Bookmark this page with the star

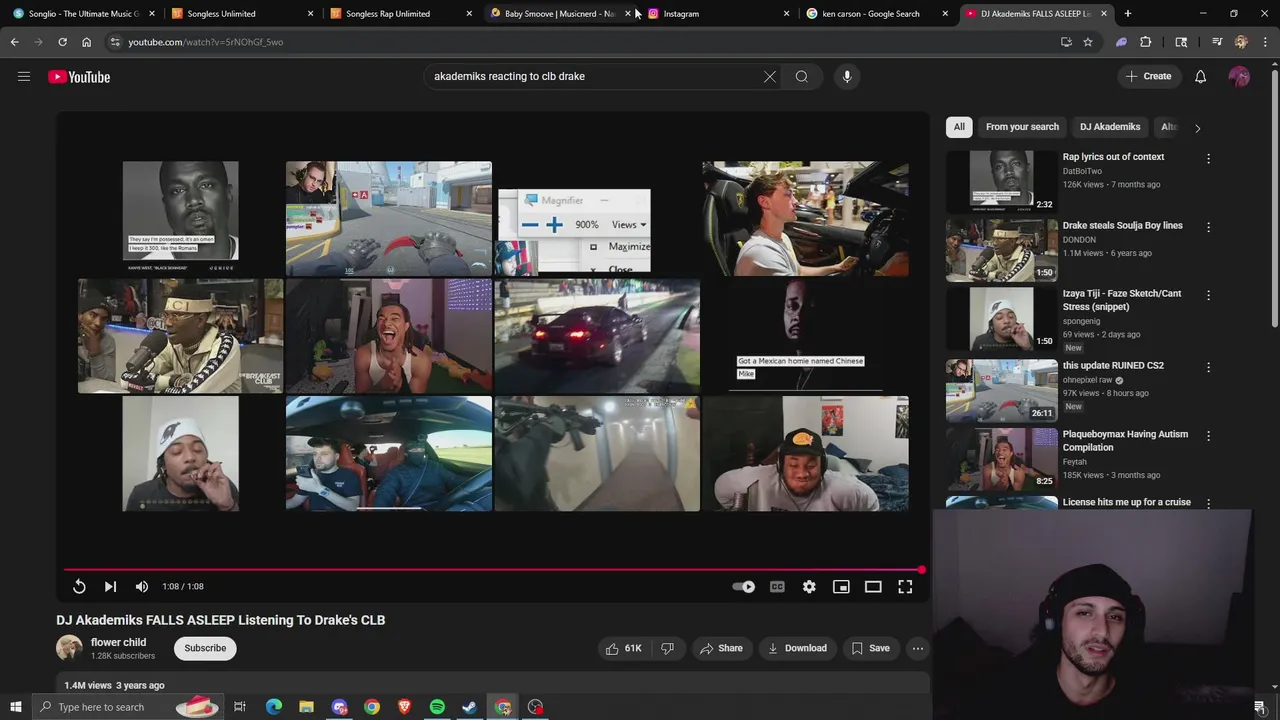pyautogui.click(x=1087, y=42)
